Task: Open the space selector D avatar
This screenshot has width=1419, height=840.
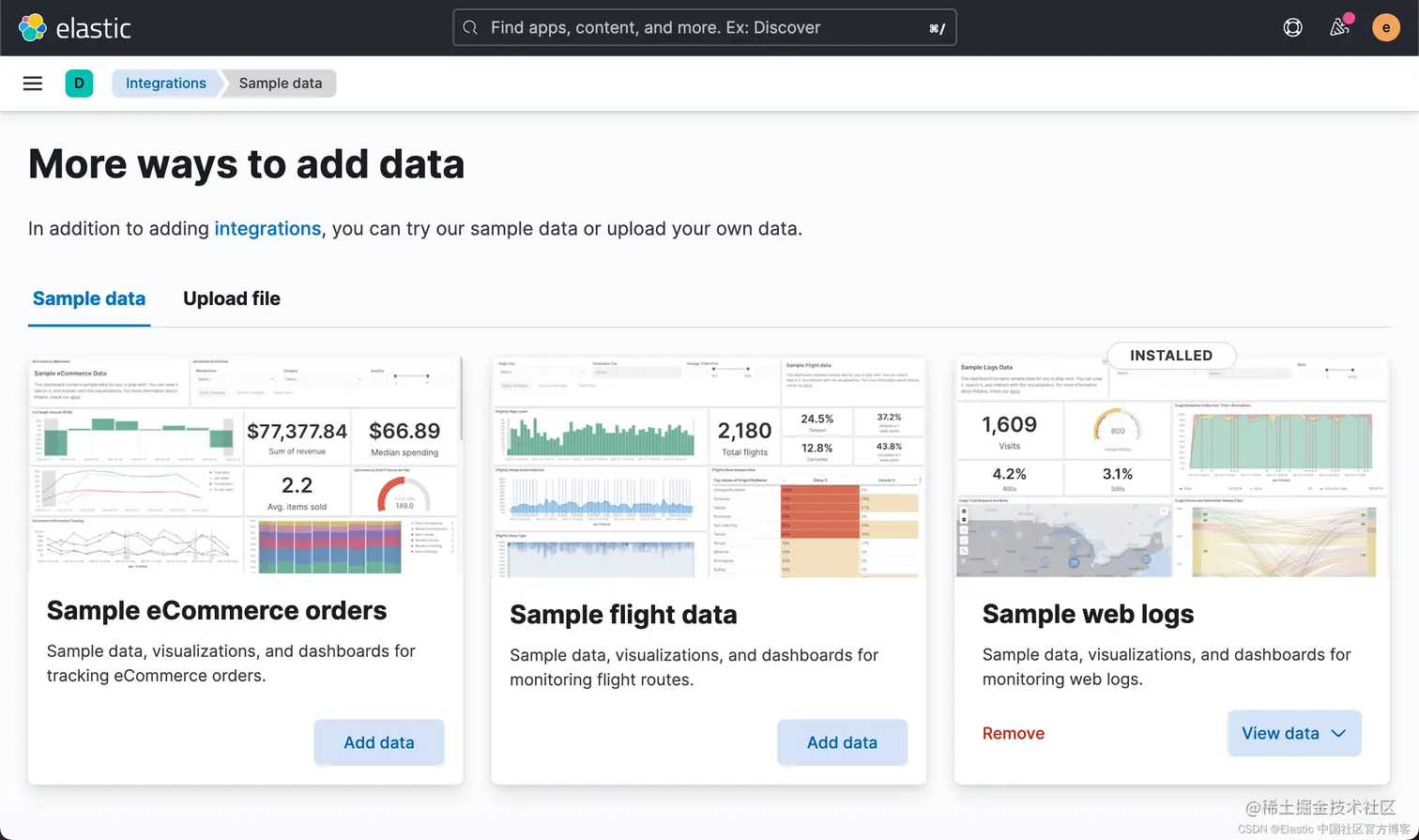Action: pos(79,84)
